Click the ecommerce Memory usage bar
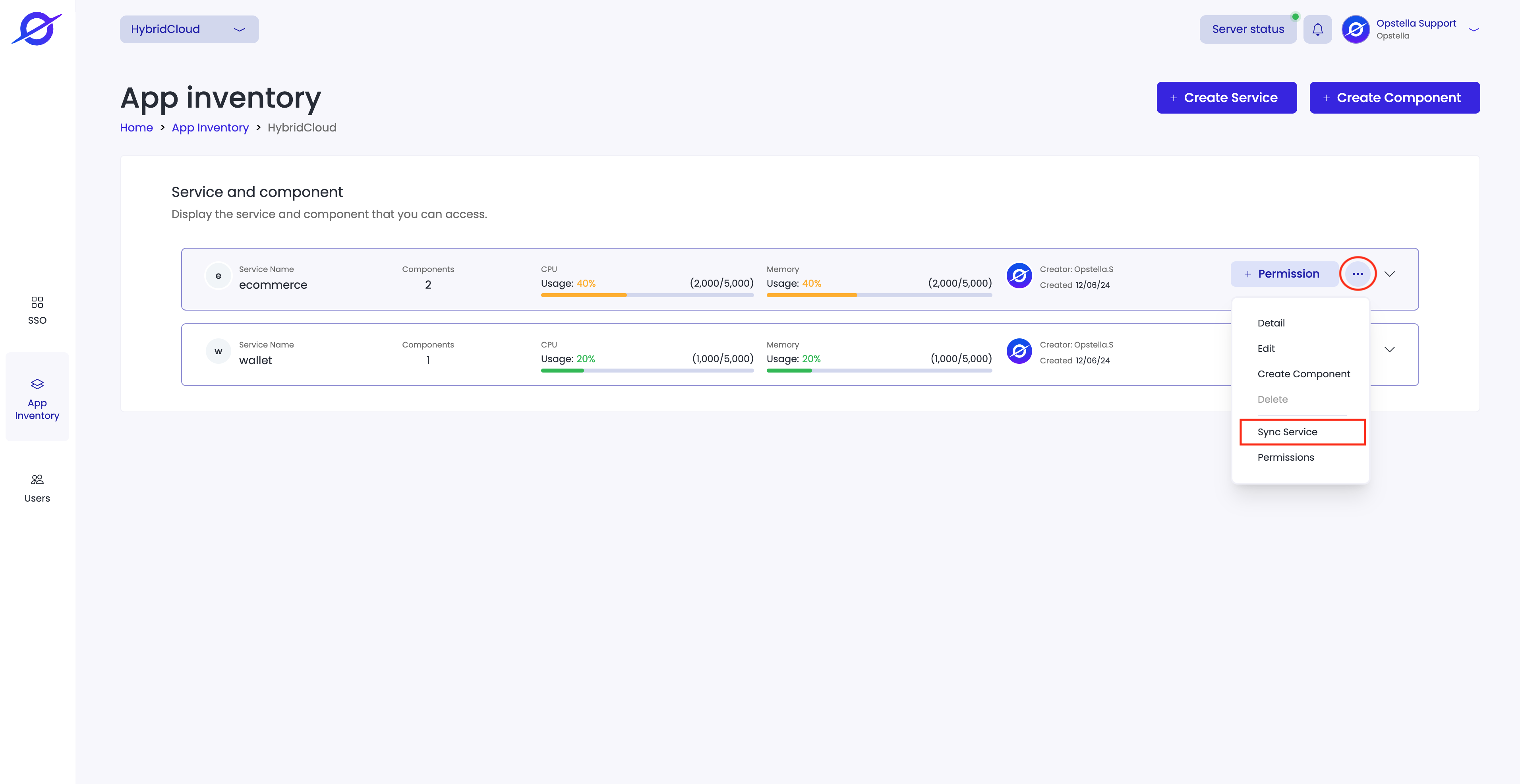The height and width of the screenshot is (784, 1520). pos(879,295)
